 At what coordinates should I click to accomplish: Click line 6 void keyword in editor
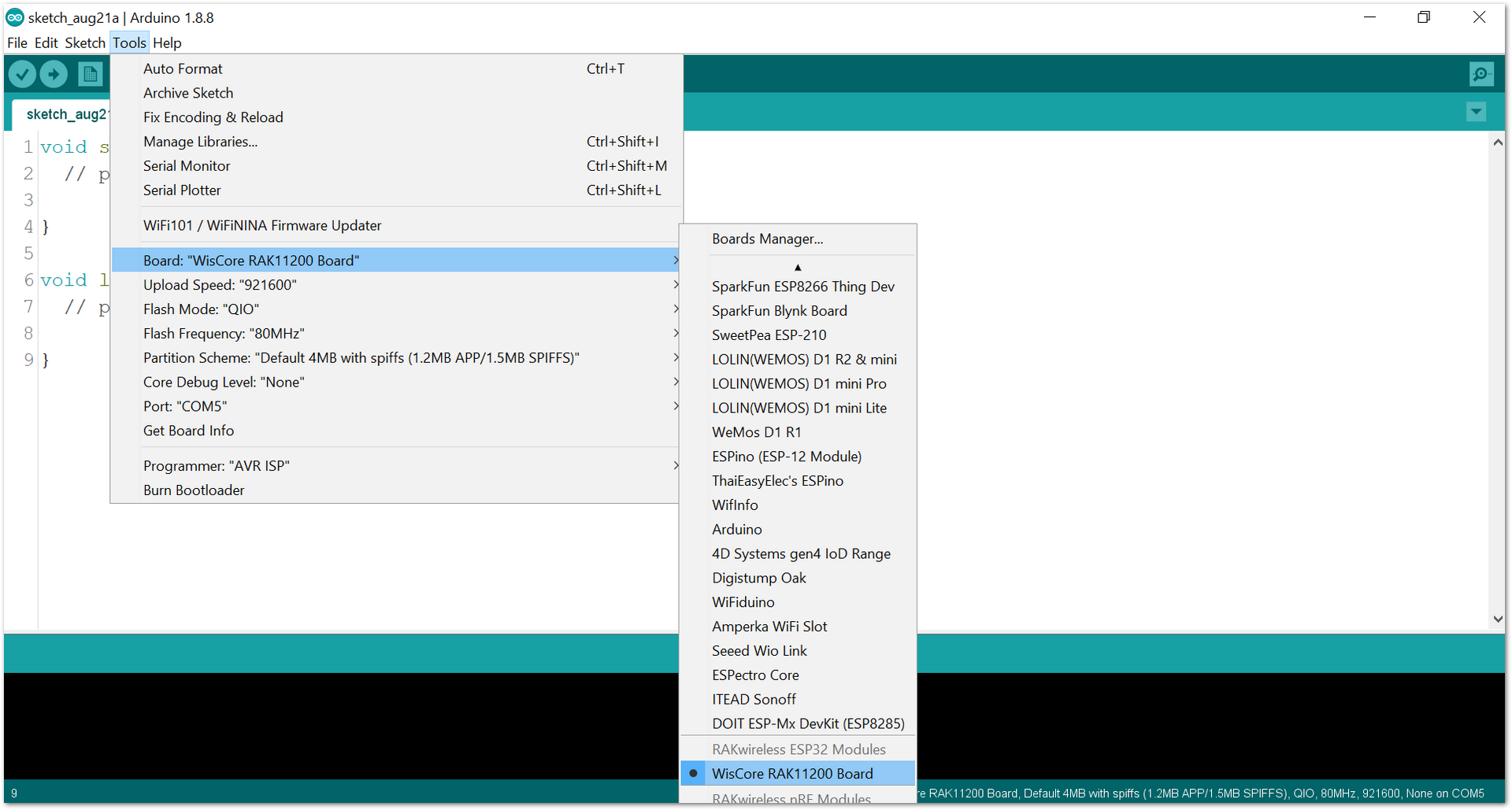(64, 281)
